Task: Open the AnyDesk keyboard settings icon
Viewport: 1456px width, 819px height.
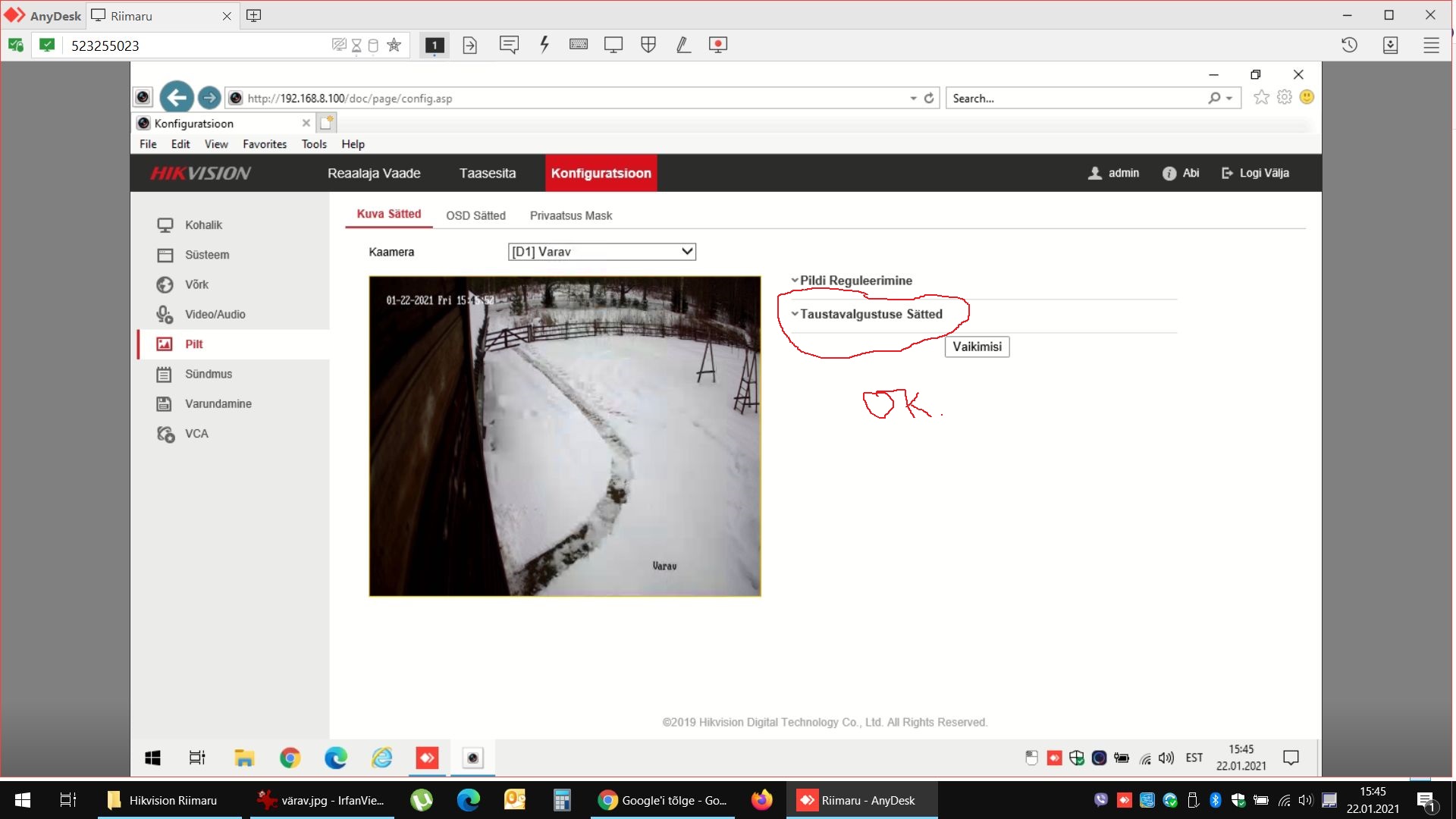Action: (x=578, y=45)
